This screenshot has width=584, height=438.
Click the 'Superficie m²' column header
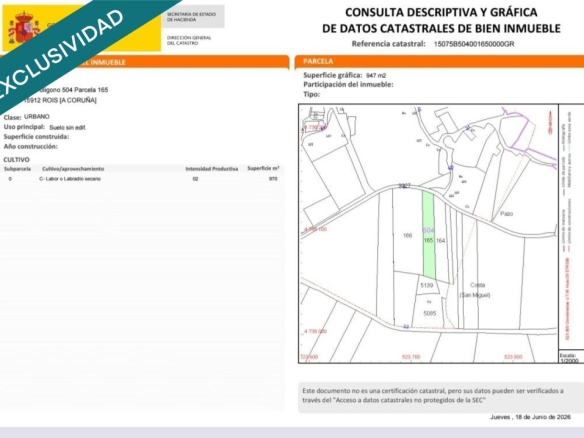click(263, 168)
